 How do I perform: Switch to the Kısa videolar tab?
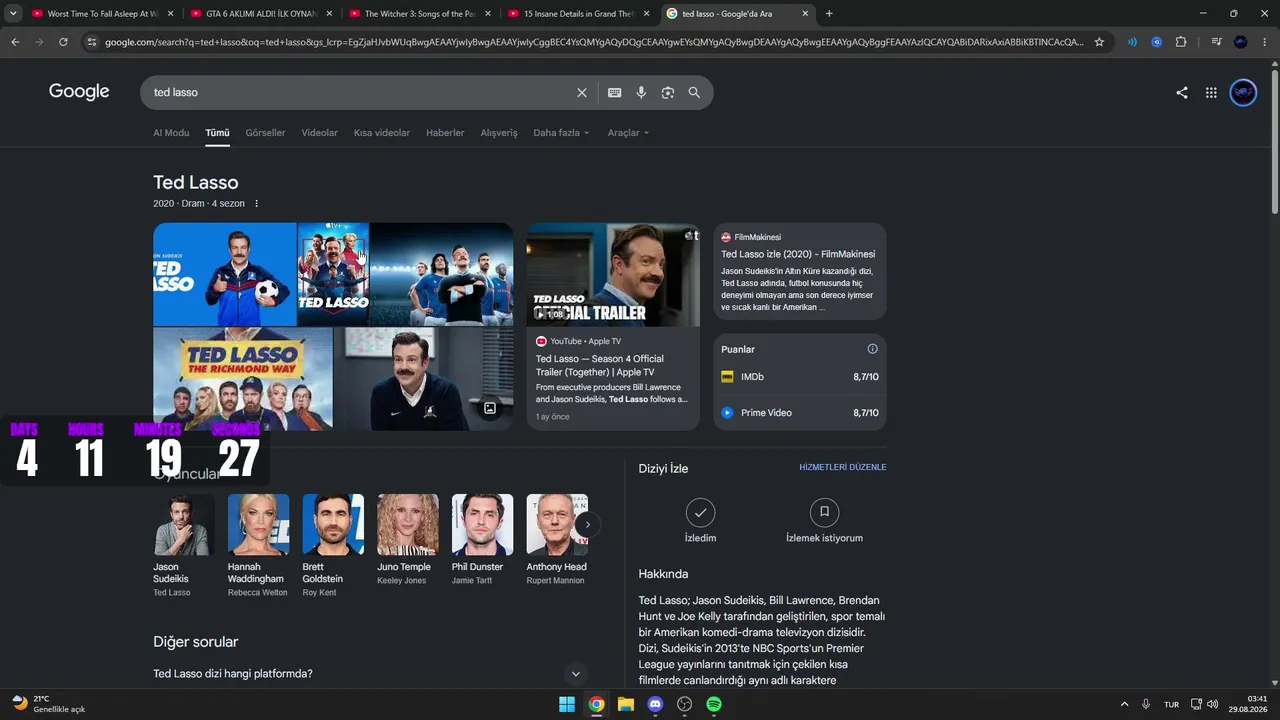[382, 133]
